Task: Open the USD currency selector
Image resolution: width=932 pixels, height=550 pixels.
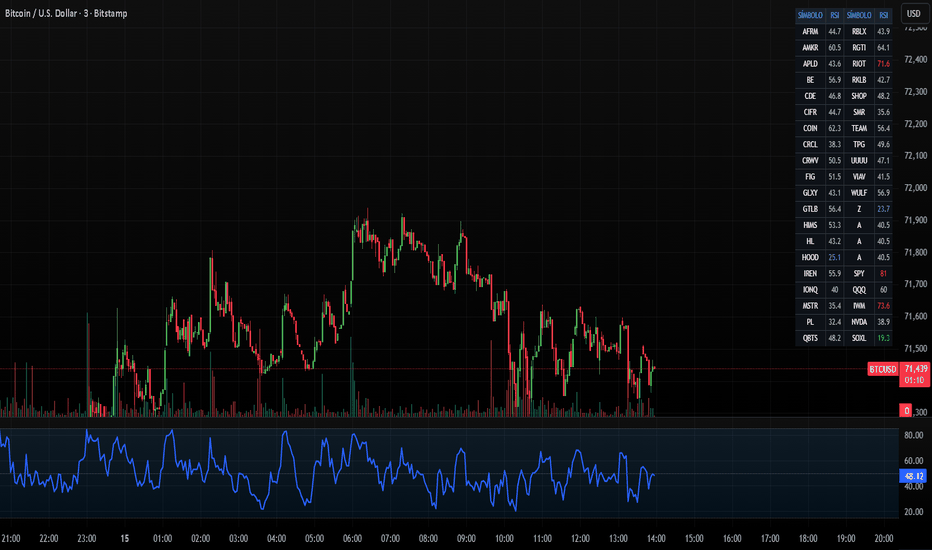Action: pyautogui.click(x=913, y=14)
